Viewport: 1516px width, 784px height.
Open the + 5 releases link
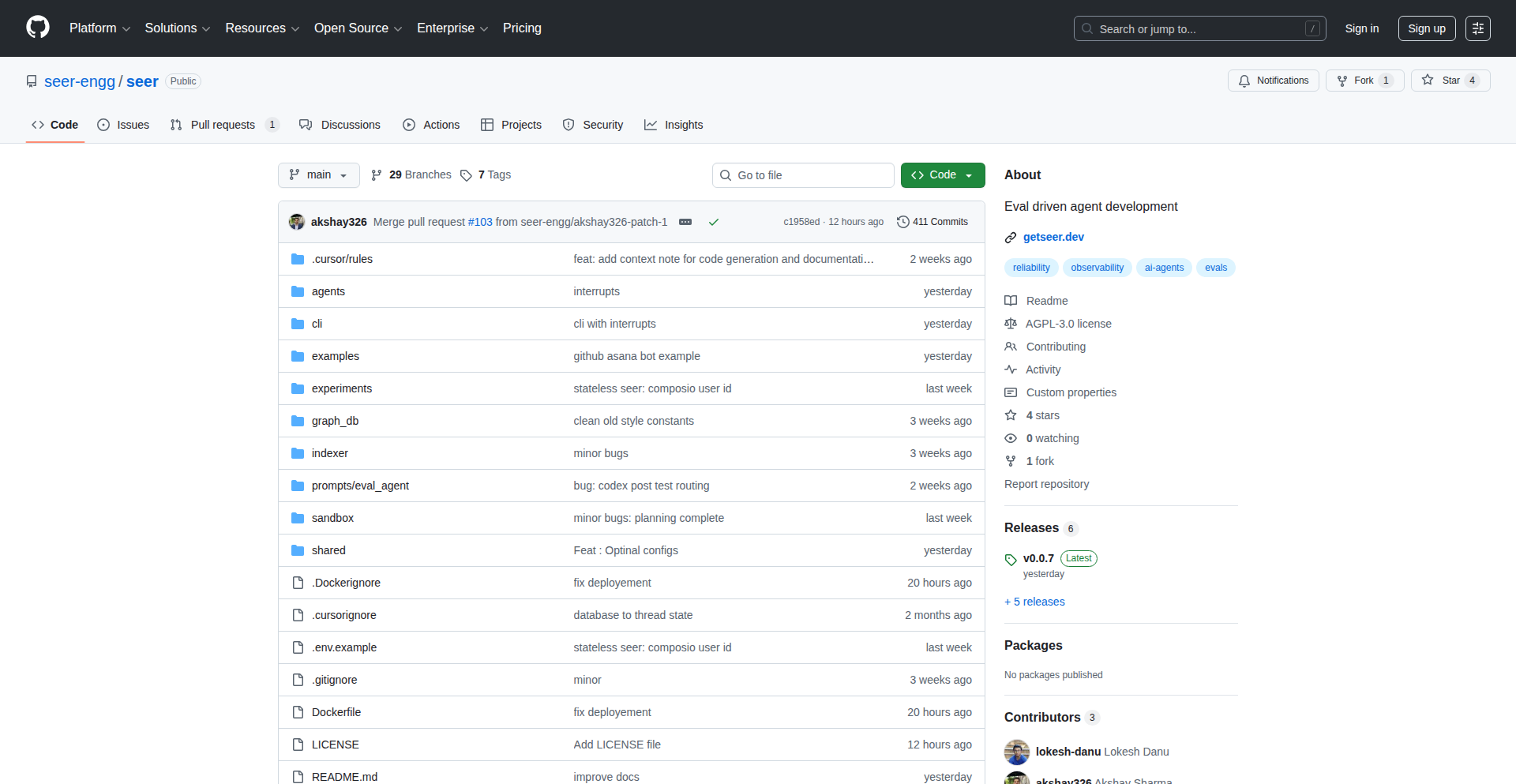pos(1034,602)
